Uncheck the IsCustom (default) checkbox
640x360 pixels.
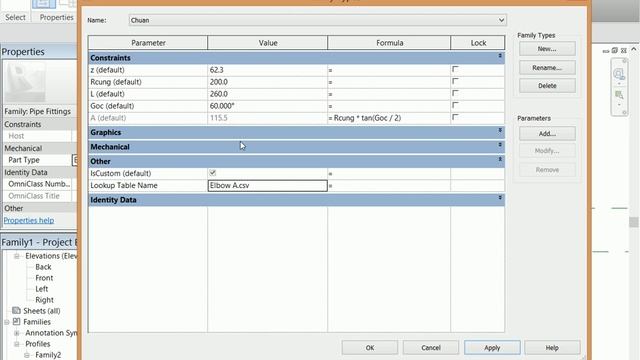click(213, 173)
